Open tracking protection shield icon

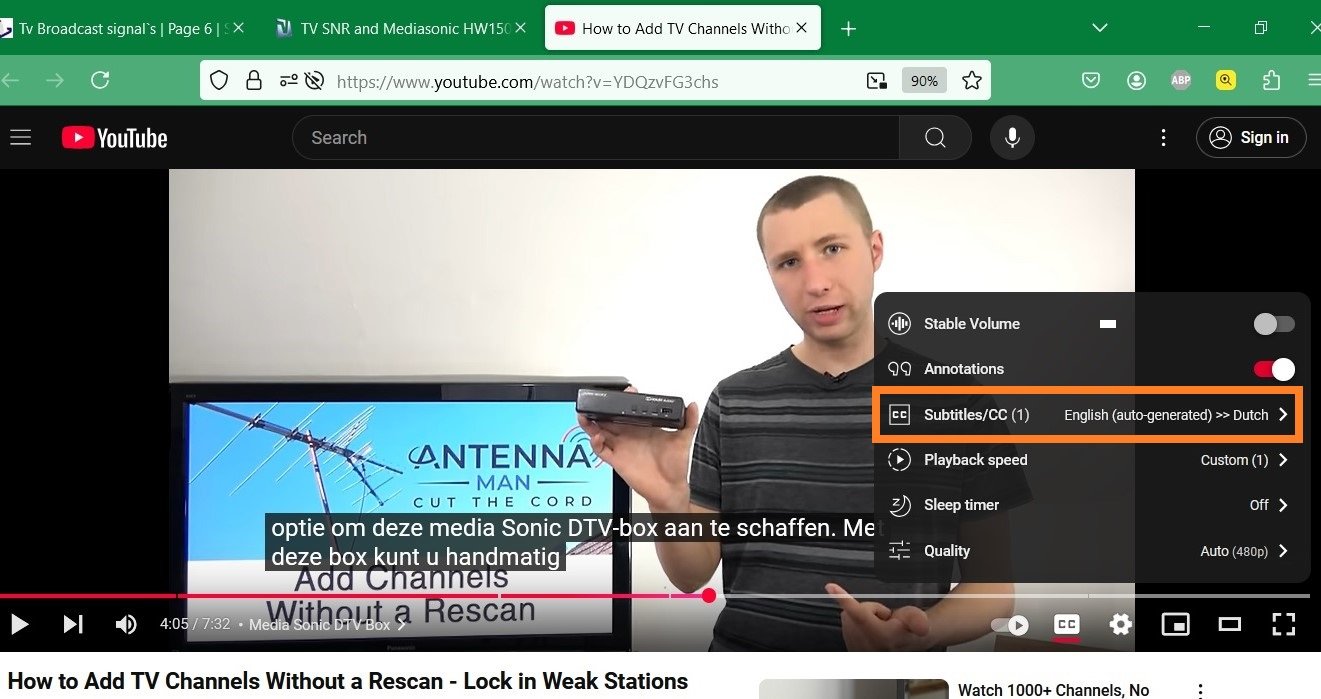[219, 81]
